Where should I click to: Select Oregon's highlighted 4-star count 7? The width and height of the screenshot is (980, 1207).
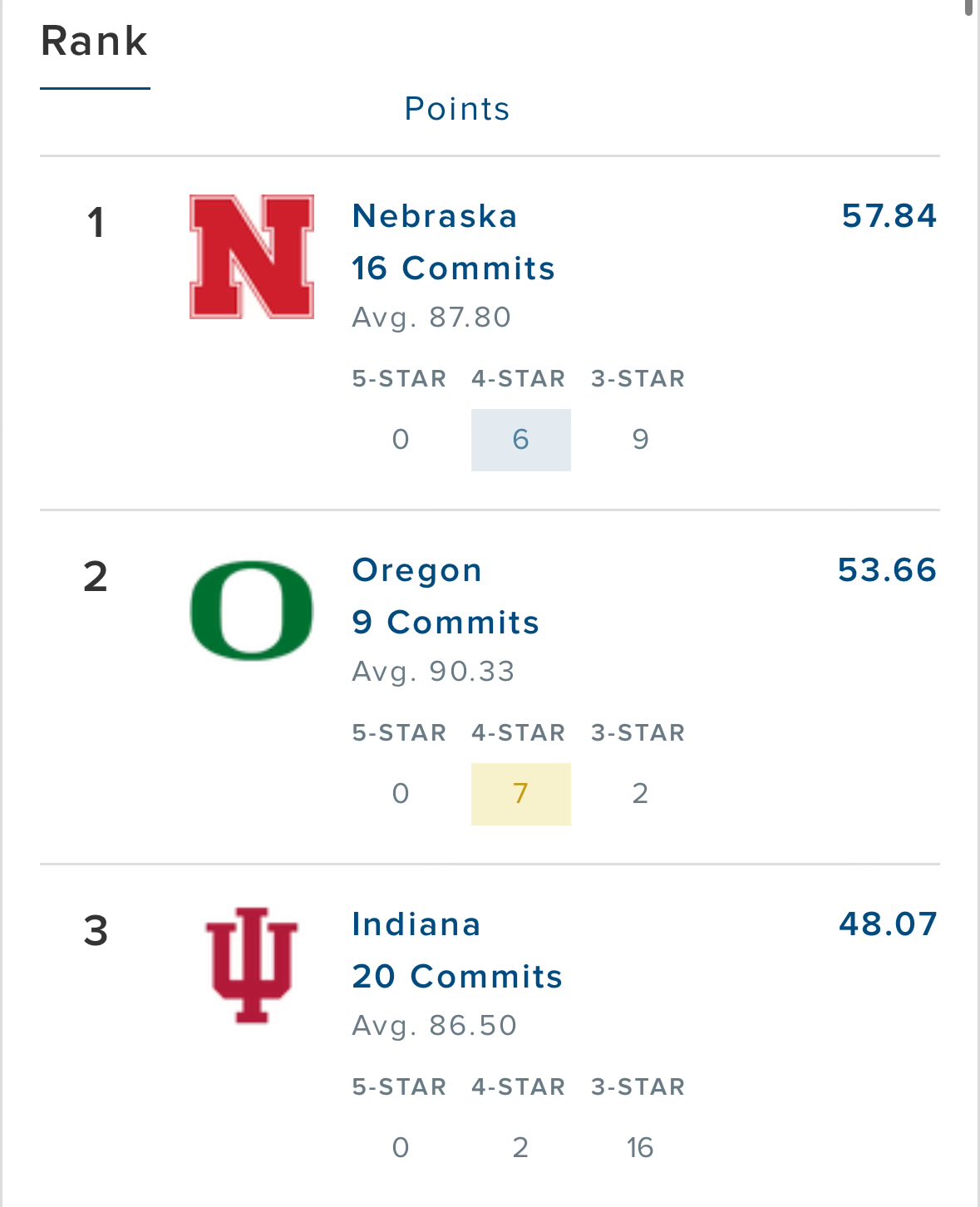[521, 794]
